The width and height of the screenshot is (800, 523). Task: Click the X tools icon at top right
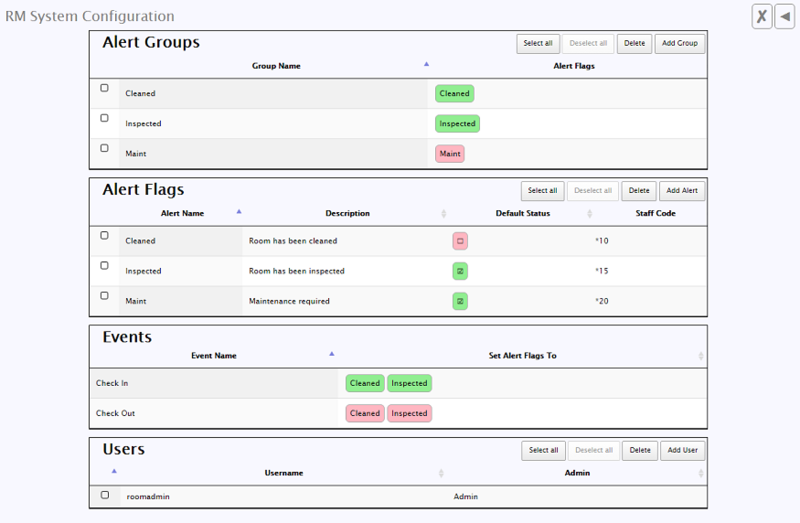pyautogui.click(x=762, y=16)
